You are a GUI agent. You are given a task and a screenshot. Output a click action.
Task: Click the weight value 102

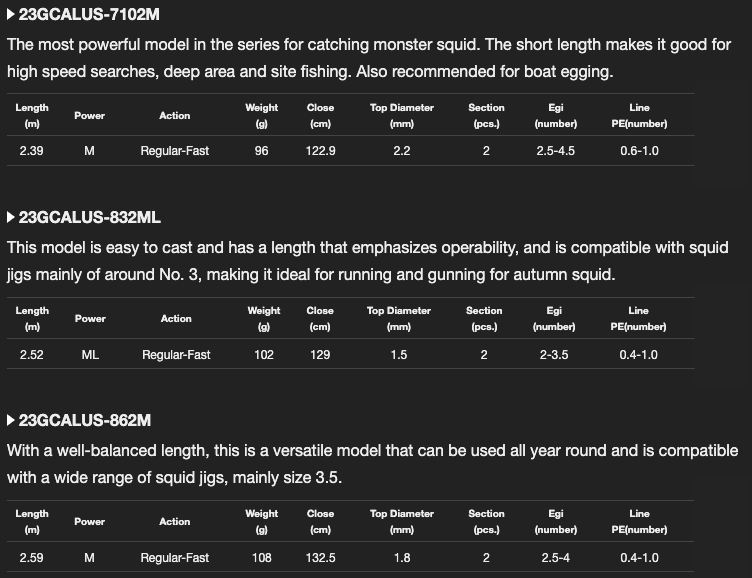click(x=264, y=354)
